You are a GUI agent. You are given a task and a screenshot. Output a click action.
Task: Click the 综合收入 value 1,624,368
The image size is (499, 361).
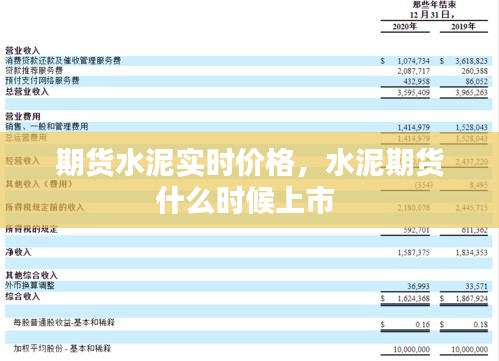coord(413,298)
